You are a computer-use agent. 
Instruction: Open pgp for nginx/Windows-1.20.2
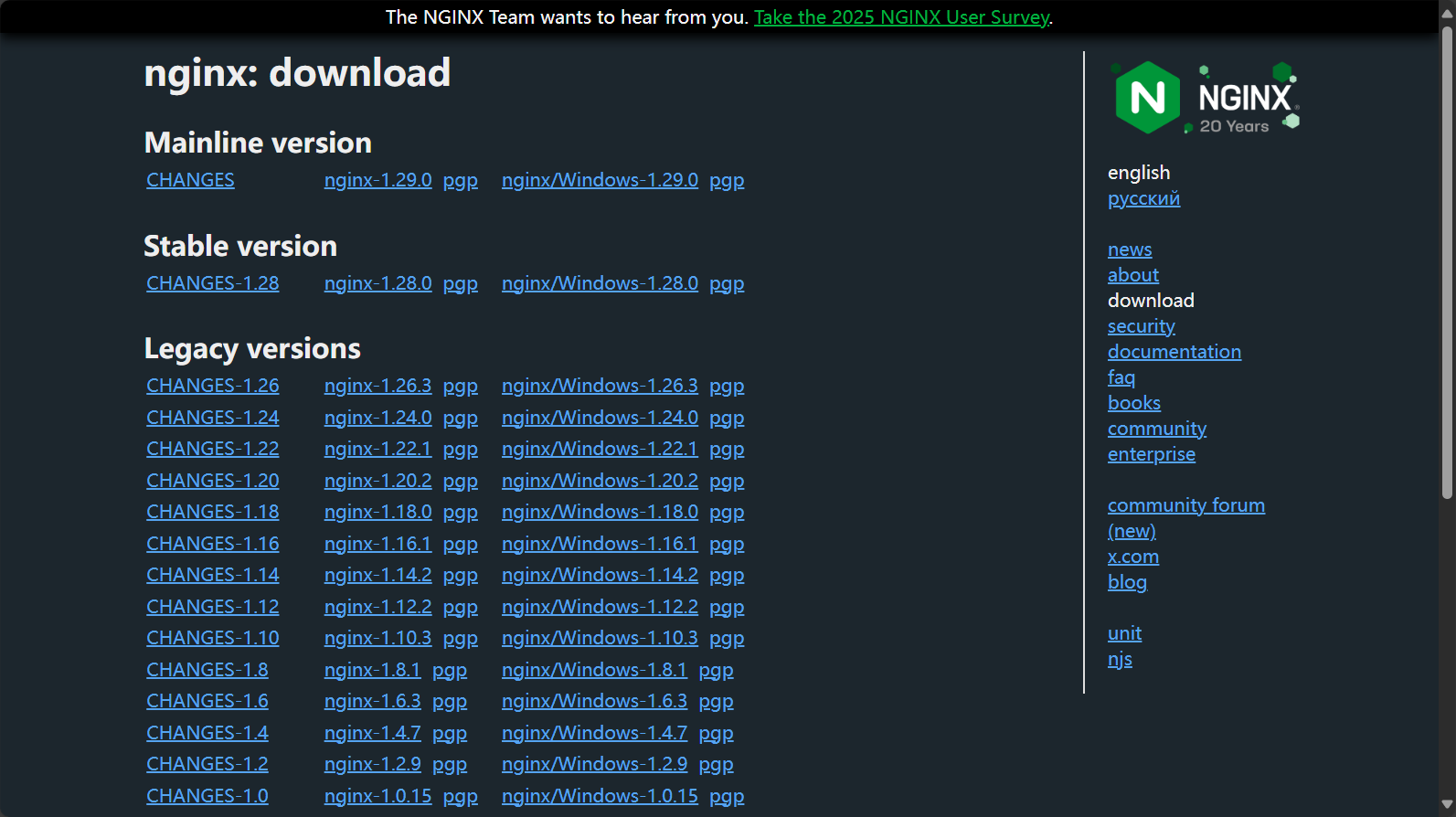pyautogui.click(x=727, y=481)
